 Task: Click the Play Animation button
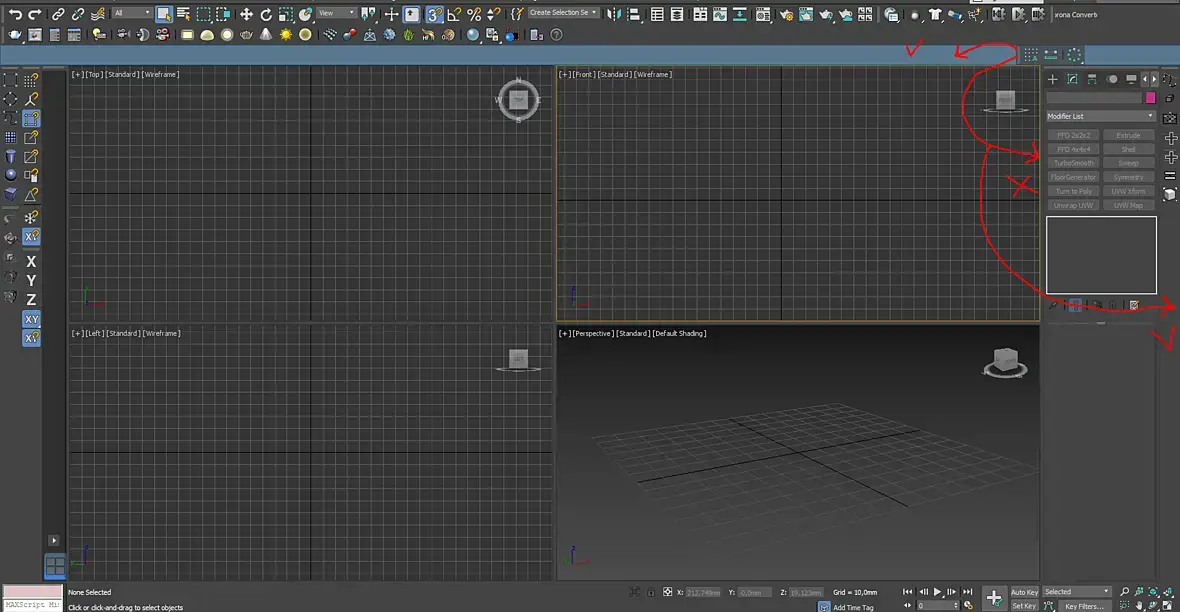point(938,592)
